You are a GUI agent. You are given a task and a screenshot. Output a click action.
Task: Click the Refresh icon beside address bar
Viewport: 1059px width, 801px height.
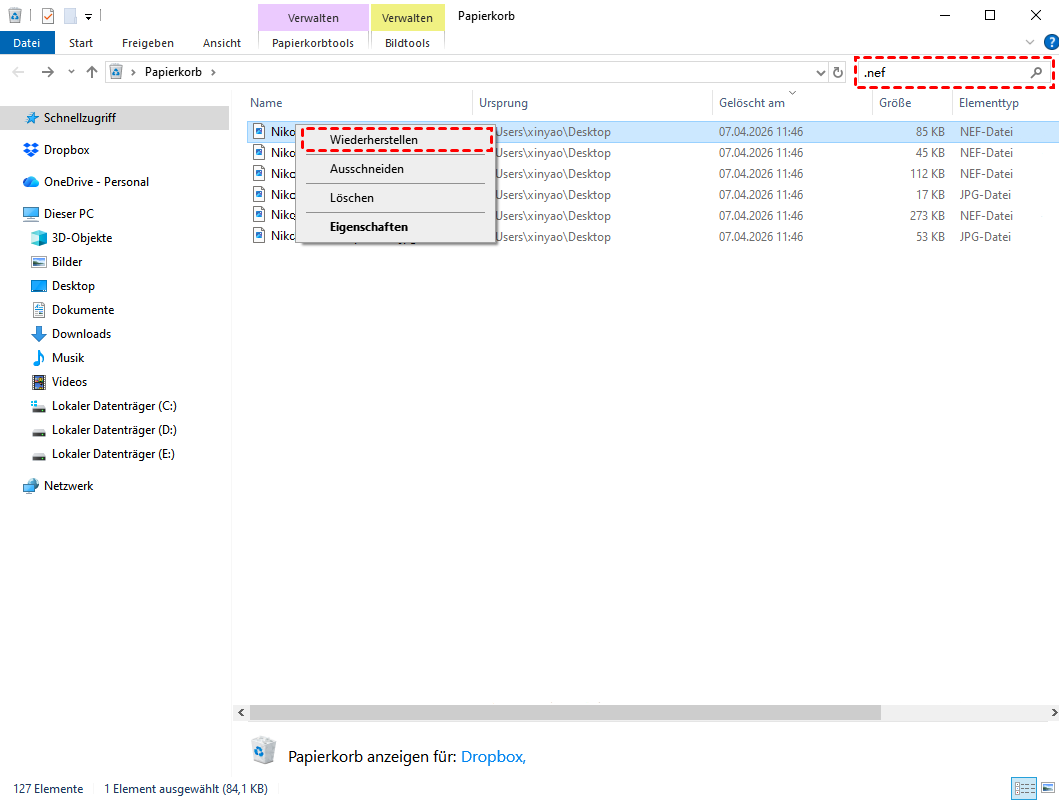838,72
